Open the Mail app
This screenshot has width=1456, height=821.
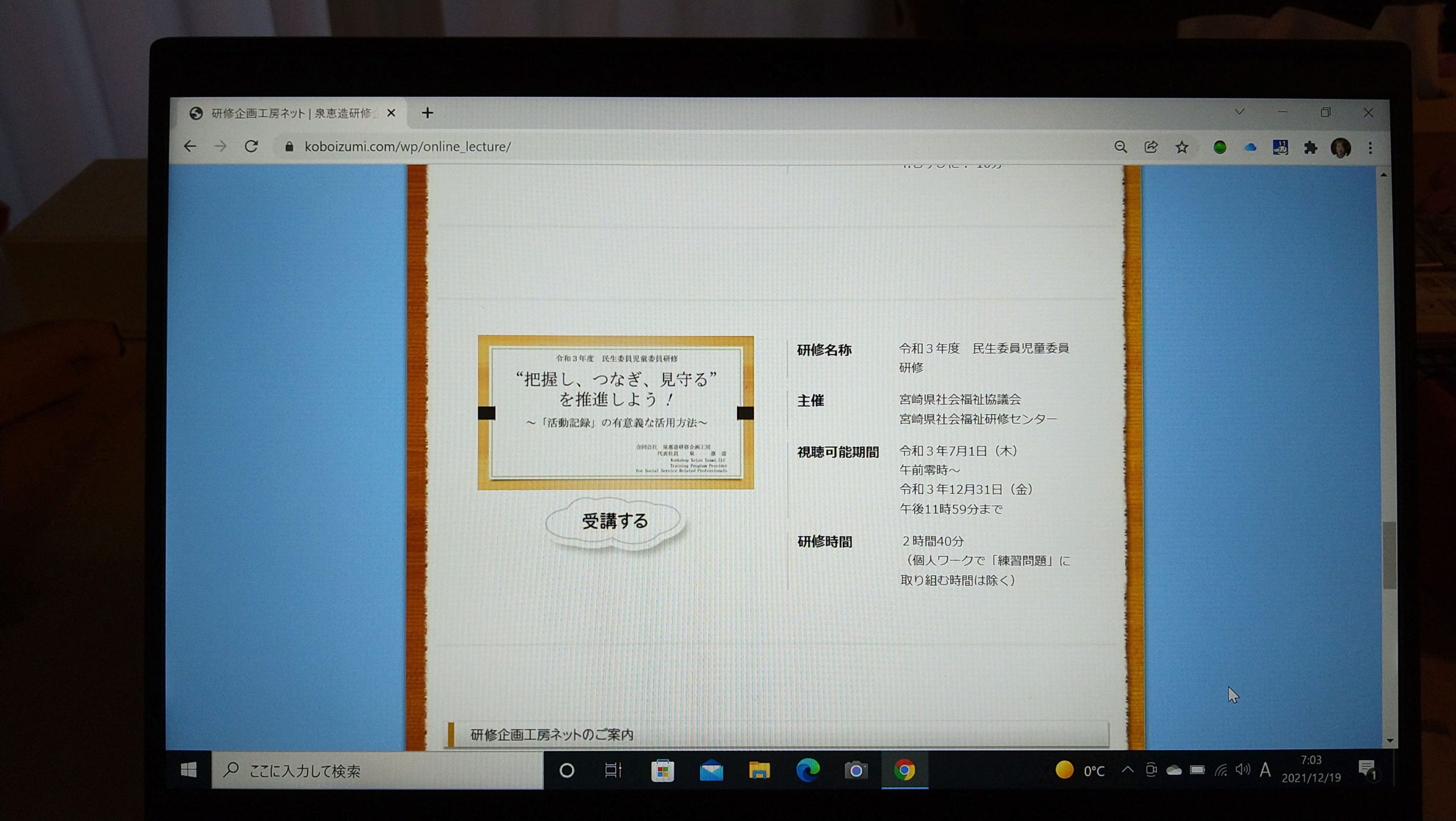coord(711,771)
